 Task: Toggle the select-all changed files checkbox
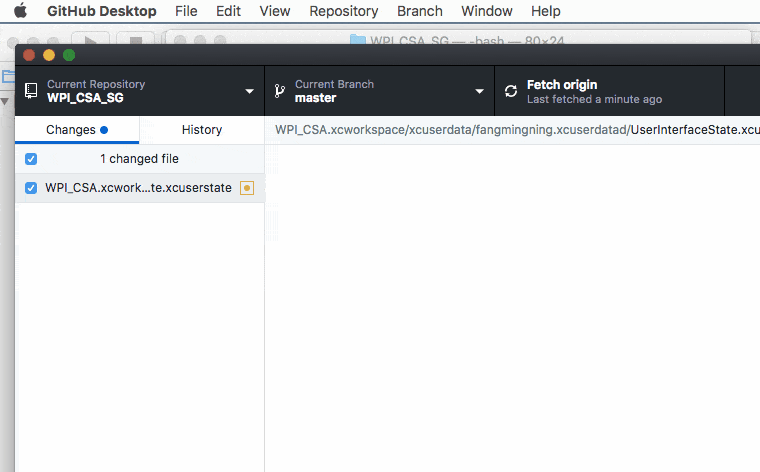pos(31,159)
